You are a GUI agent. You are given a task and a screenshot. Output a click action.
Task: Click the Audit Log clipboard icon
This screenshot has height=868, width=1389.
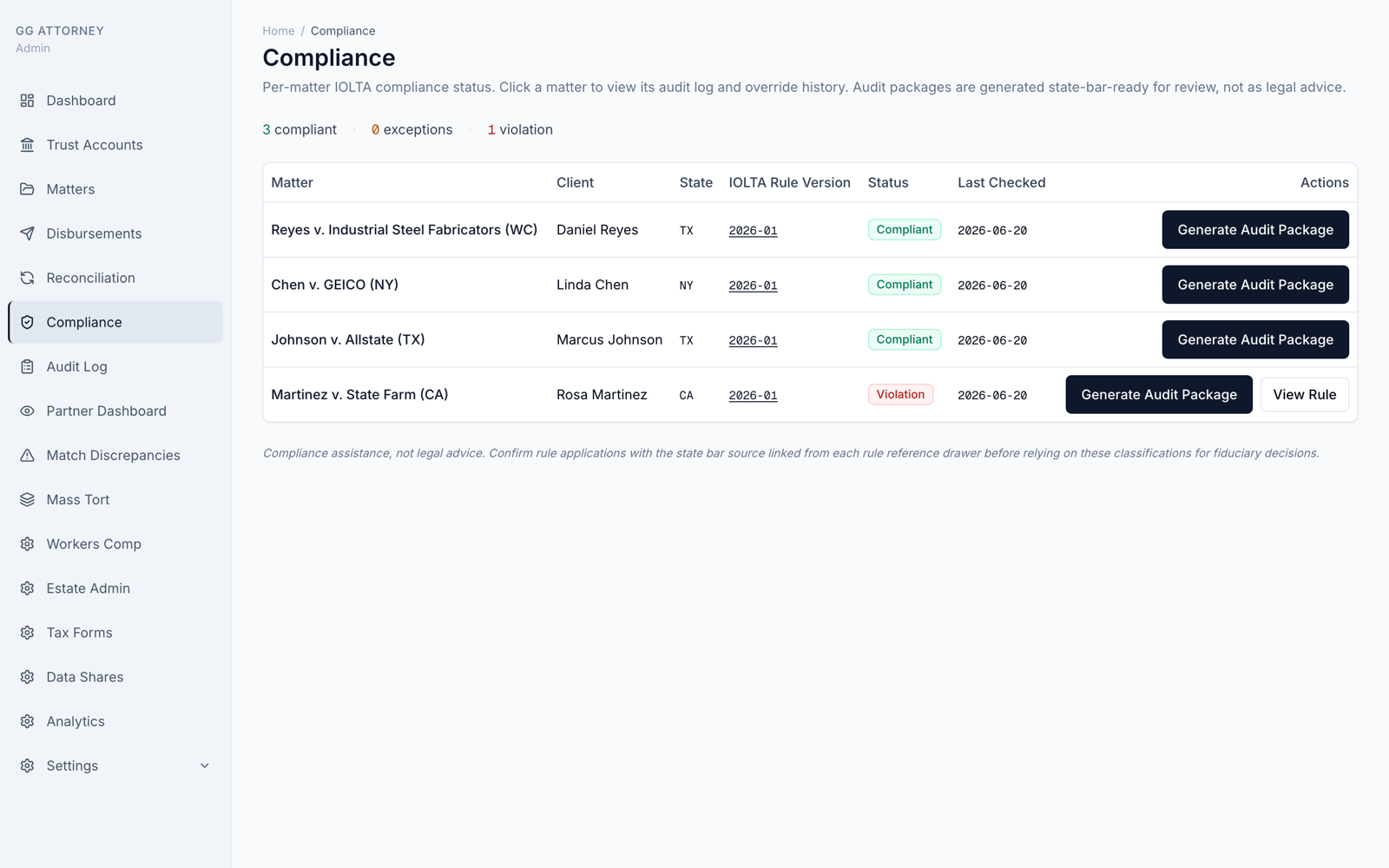click(x=27, y=366)
